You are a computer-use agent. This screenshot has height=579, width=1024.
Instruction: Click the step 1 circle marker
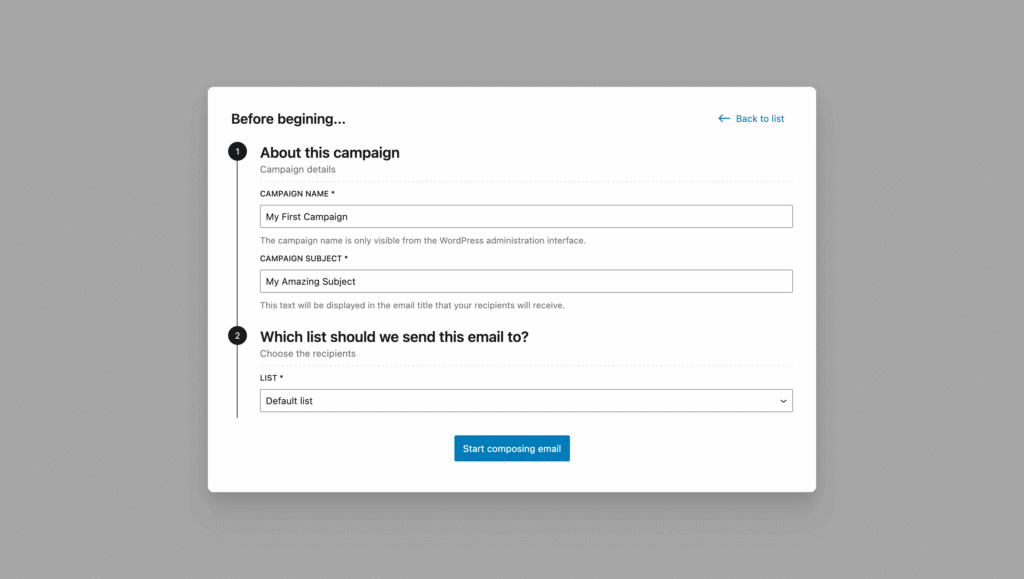pyautogui.click(x=237, y=152)
